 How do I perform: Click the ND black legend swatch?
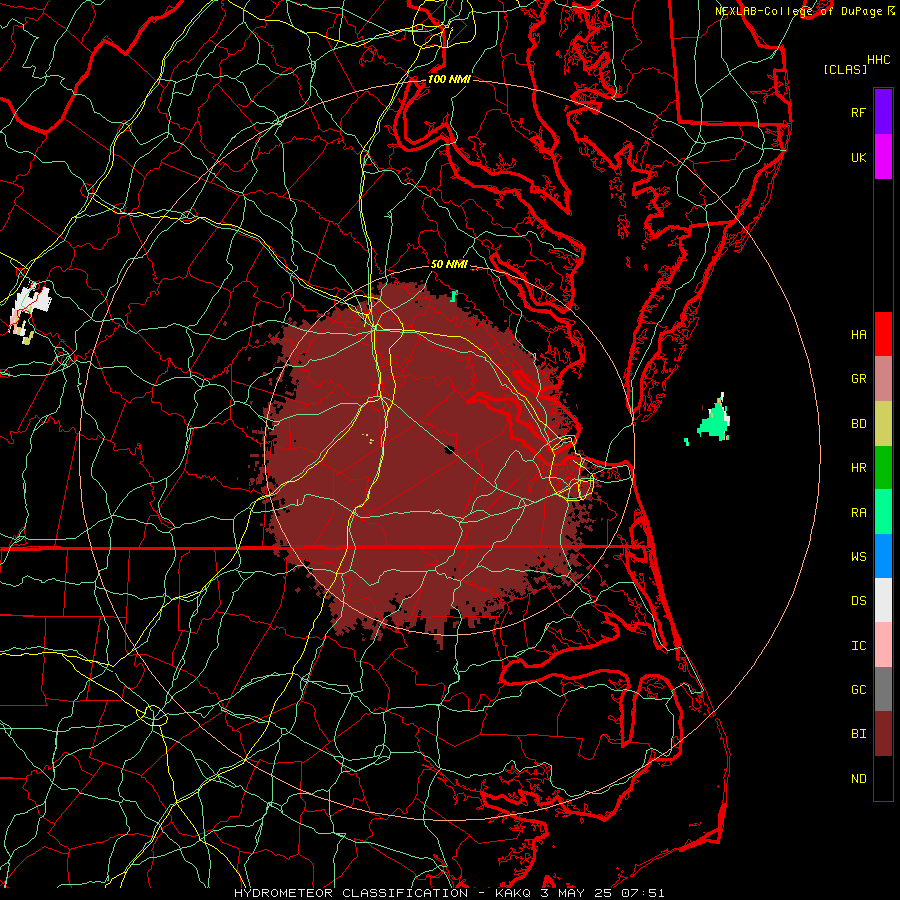(x=883, y=778)
